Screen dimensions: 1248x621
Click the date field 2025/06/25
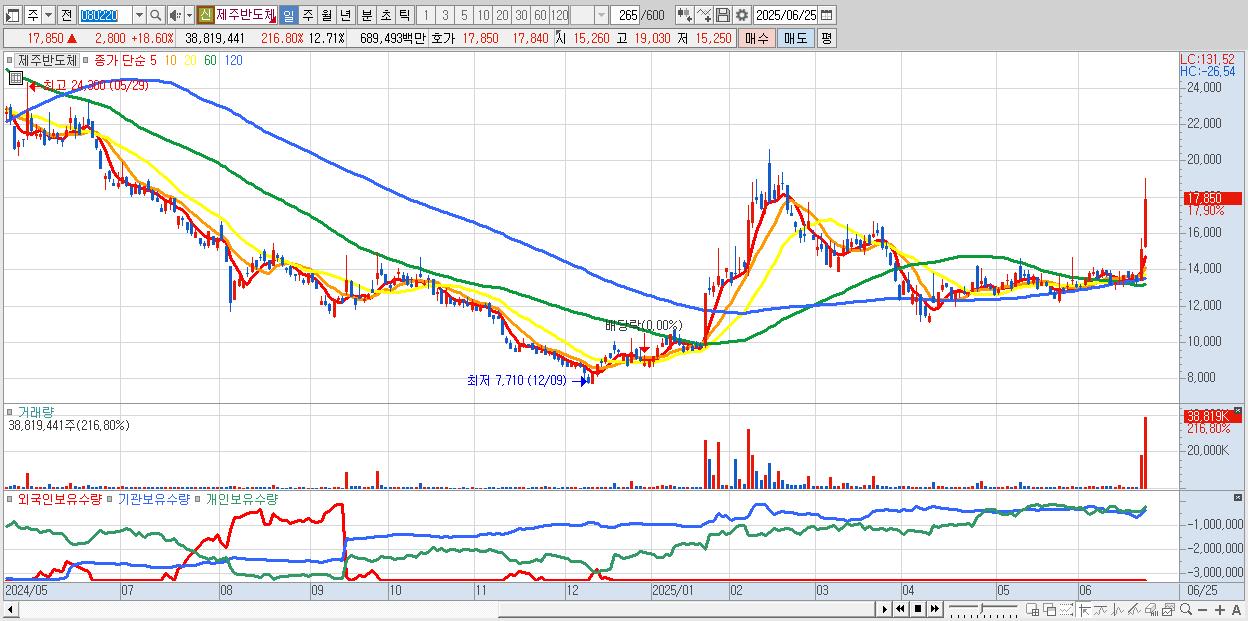(785, 15)
